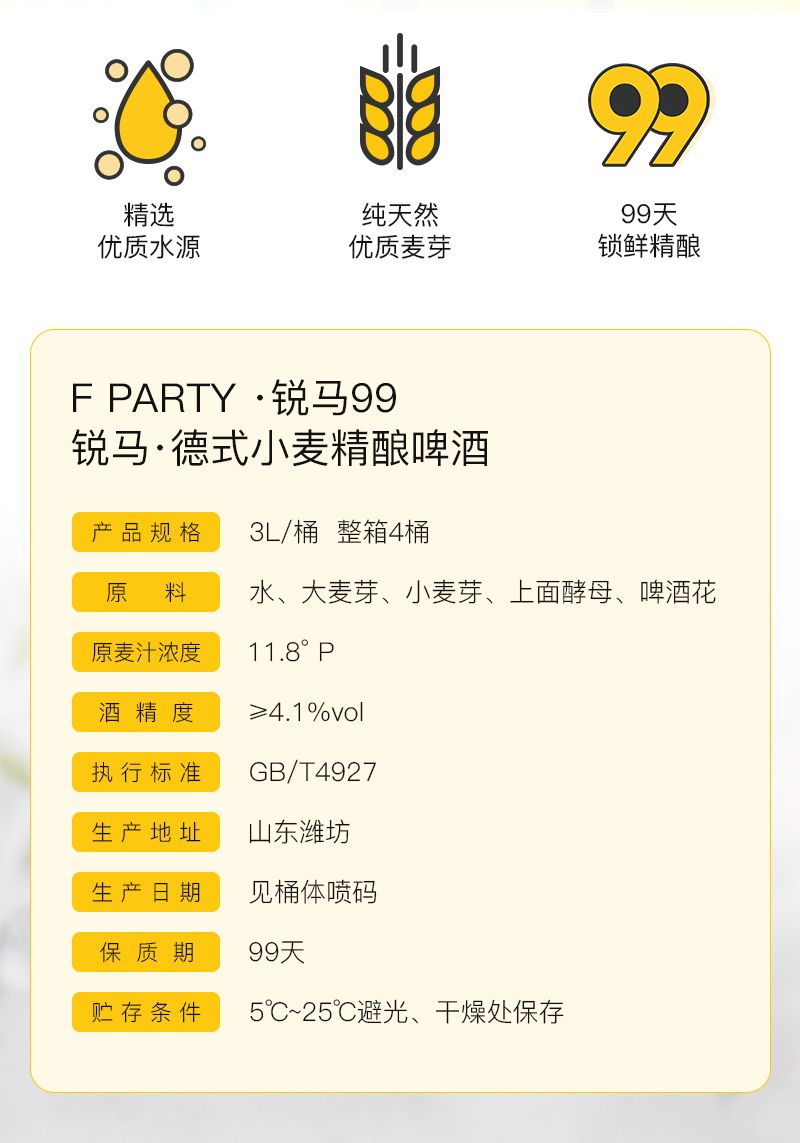Image resolution: width=800 pixels, height=1143 pixels.
Task: Click the 原麦汁浓度 label badge
Action: (x=146, y=652)
